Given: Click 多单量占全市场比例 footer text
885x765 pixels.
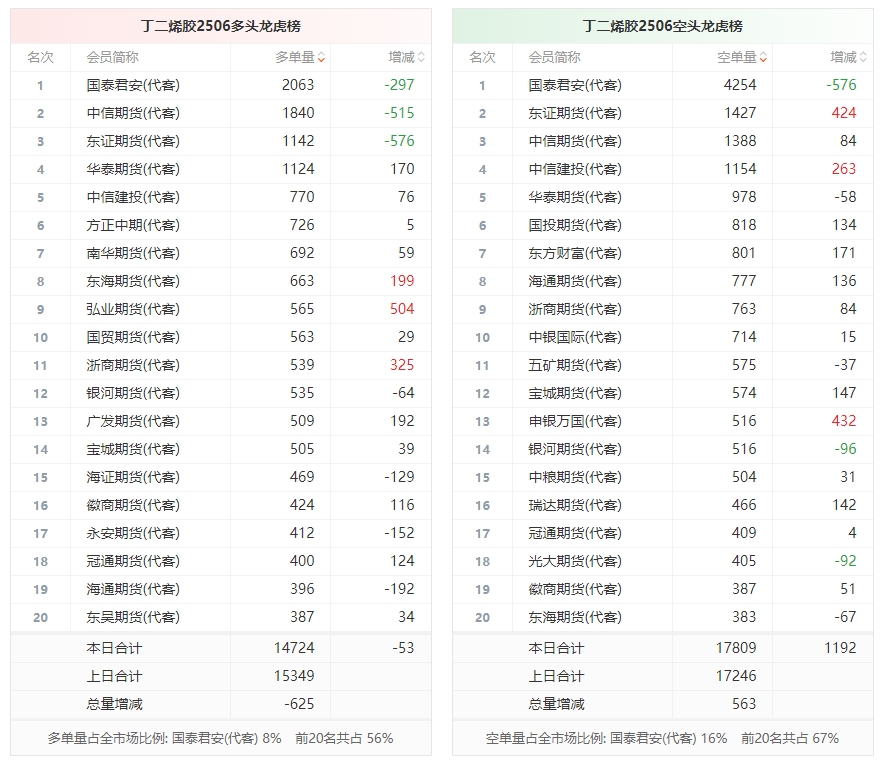Looking at the screenshot, I should click(x=220, y=738).
